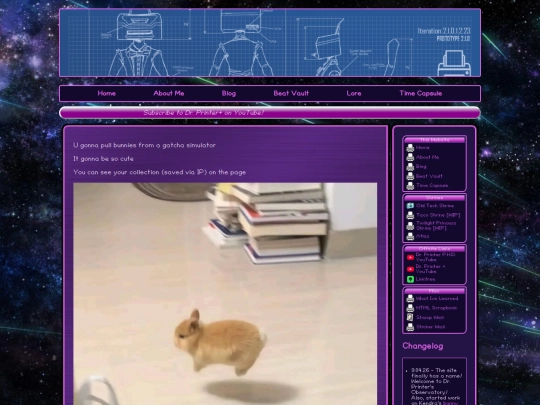Screen dimensions: 540x405
Task: Click the printer icon beside Twilight Princess Shrine
Action: click(x=410, y=226)
